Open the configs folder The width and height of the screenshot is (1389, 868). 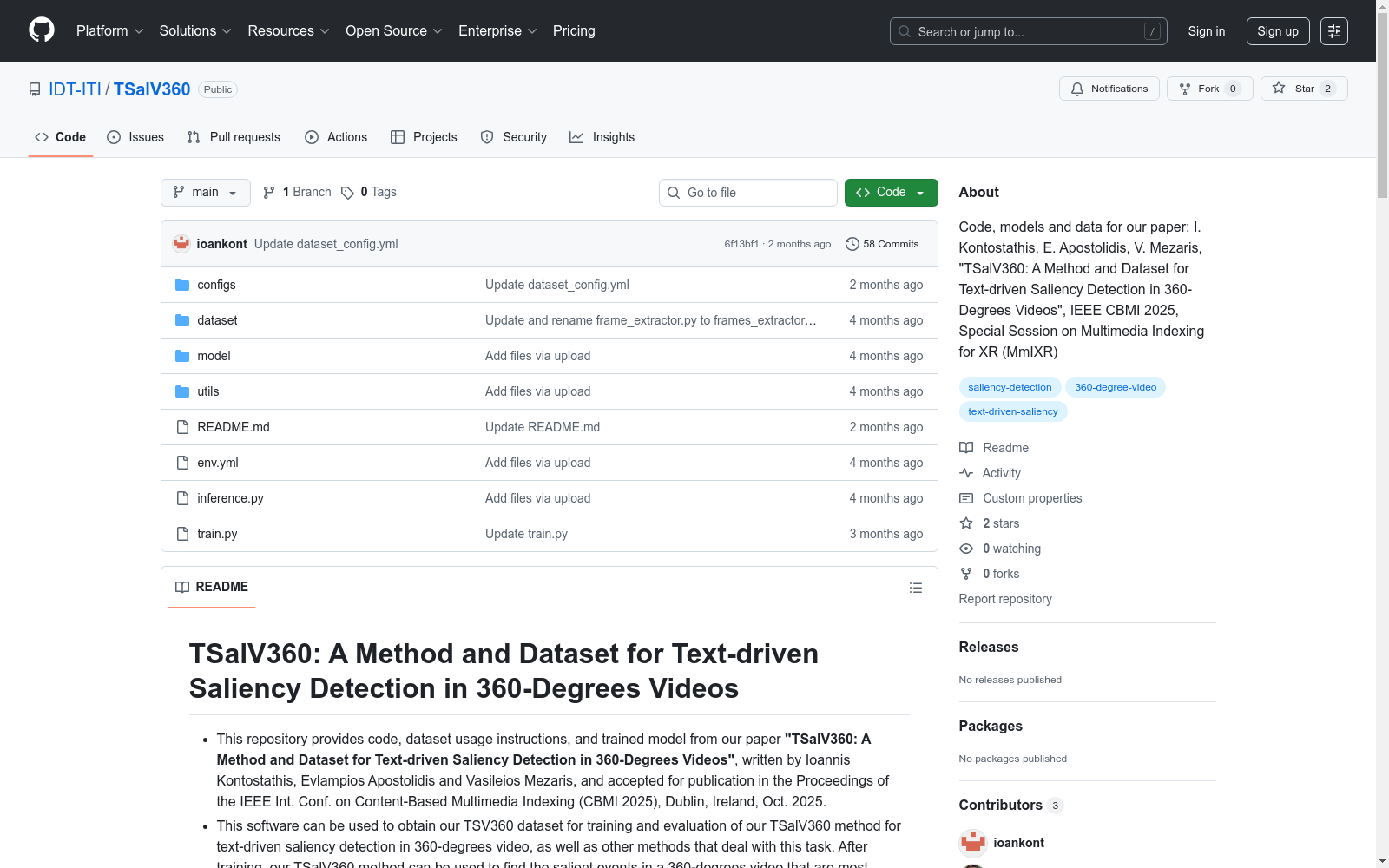click(x=216, y=285)
